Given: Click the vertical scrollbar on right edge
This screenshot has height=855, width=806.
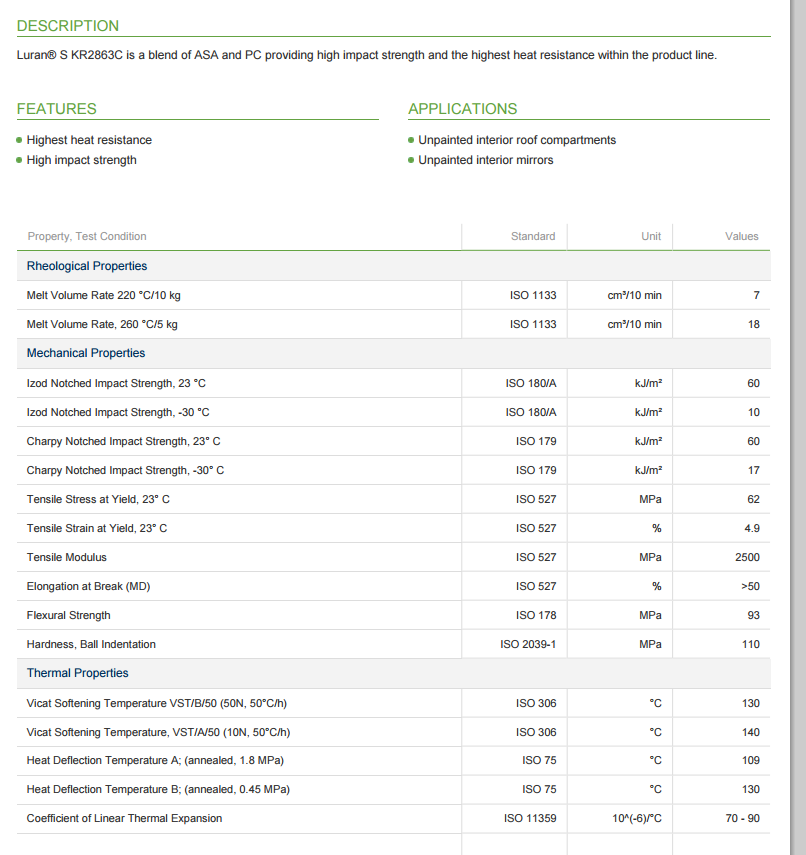Looking at the screenshot, I should (797, 428).
